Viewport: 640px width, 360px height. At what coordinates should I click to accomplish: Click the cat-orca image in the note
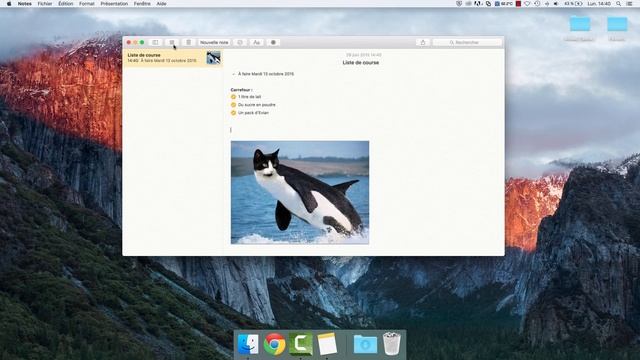(x=300, y=193)
